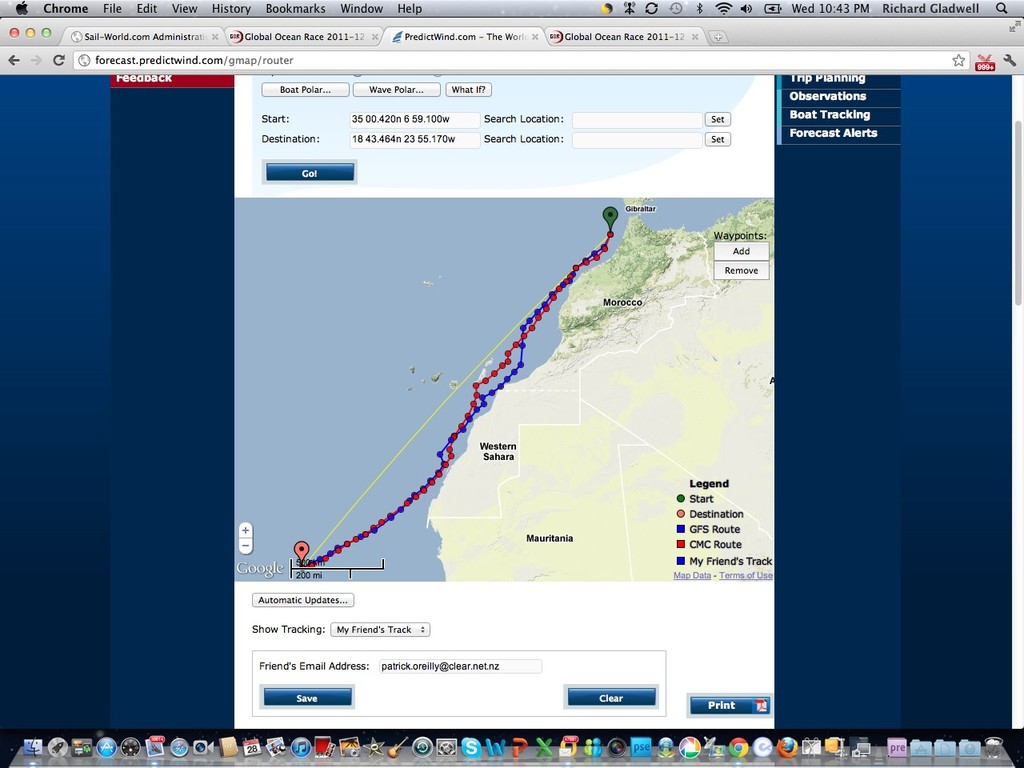The width and height of the screenshot is (1024, 768).
Task: Open Observations in the sidebar
Action: pyautogui.click(x=827, y=96)
